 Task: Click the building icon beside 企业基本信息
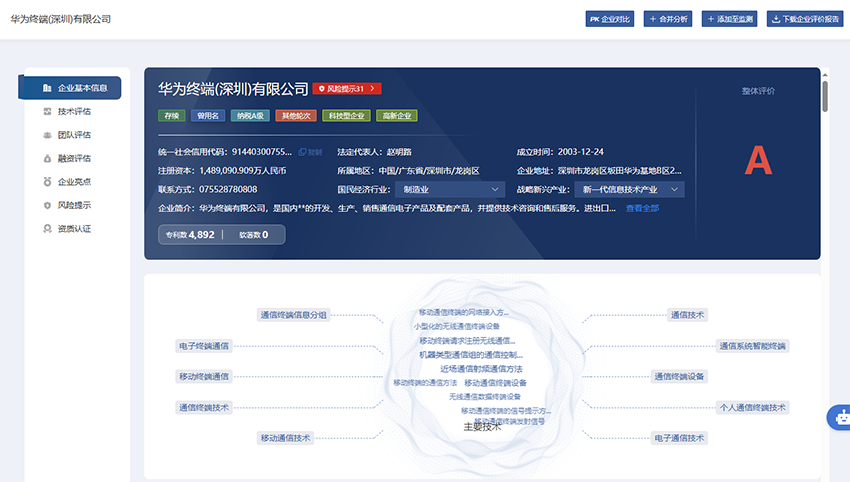pos(47,88)
